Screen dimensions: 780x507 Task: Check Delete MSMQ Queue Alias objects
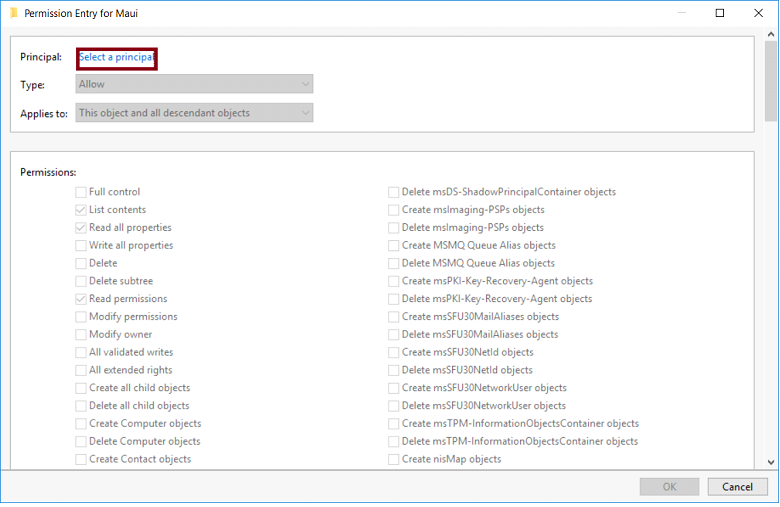pyautogui.click(x=394, y=264)
